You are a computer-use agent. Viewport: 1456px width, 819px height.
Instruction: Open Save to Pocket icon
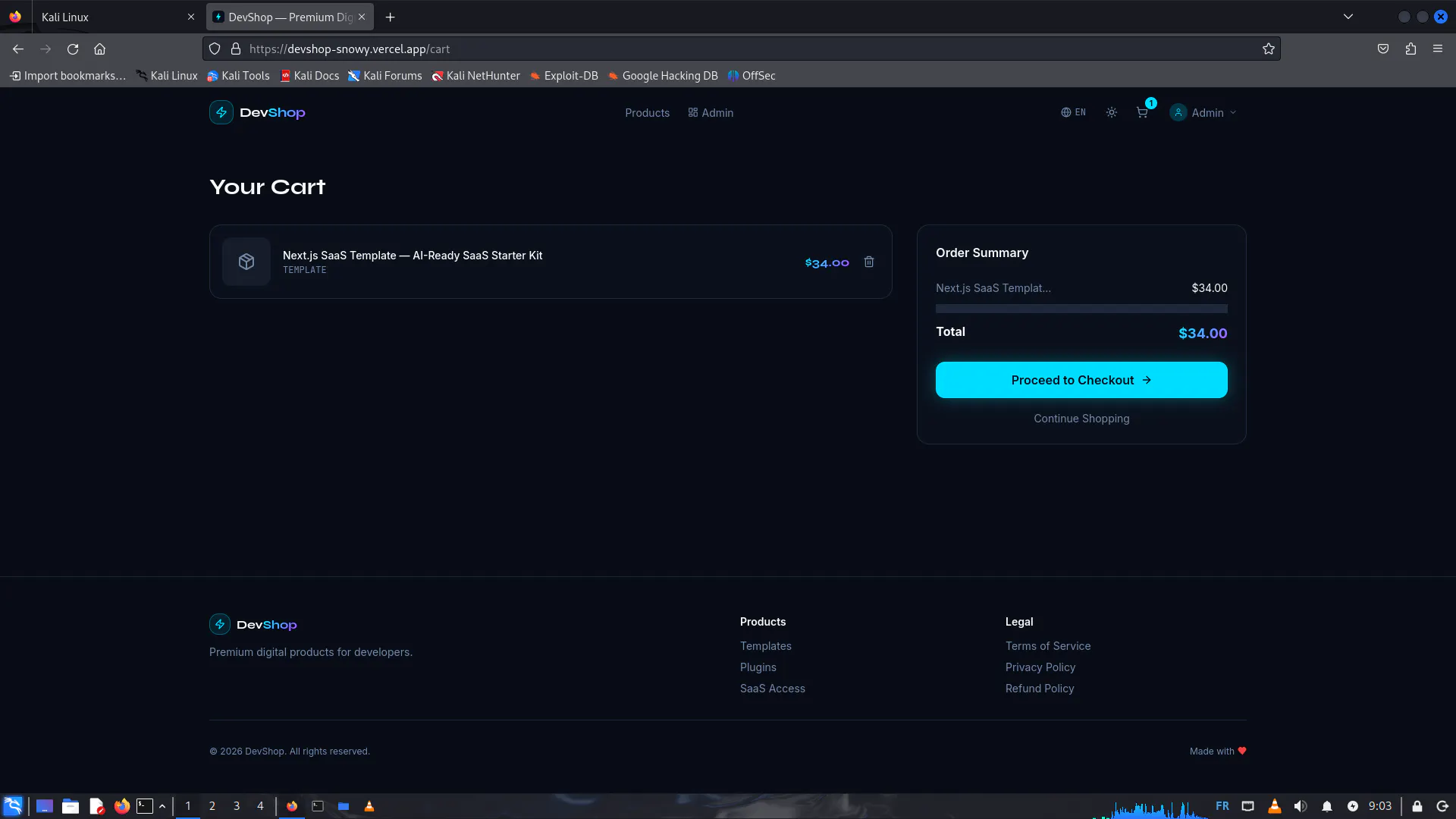[1383, 49]
